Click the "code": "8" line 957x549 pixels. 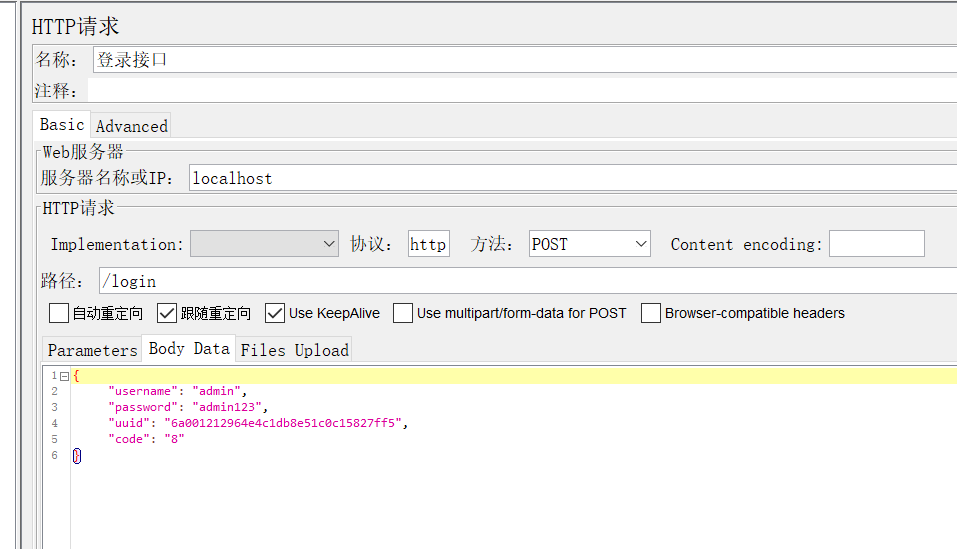pos(146,439)
